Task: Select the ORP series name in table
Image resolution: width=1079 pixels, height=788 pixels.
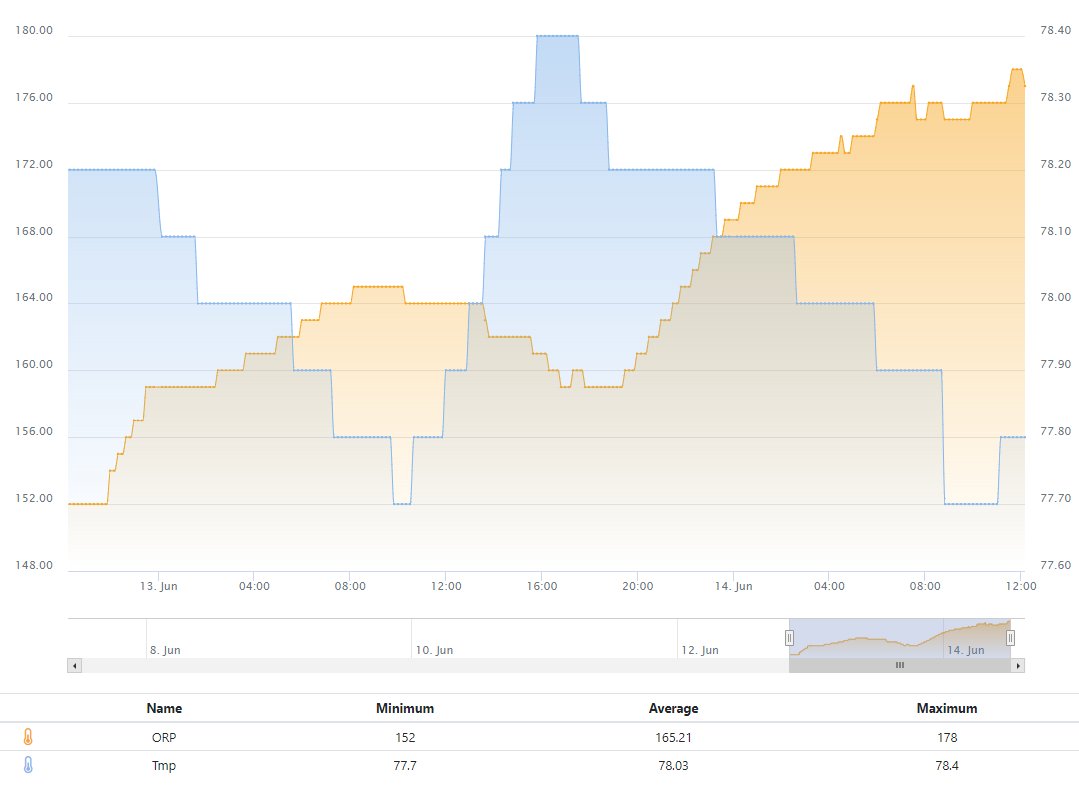Action: pyautogui.click(x=164, y=737)
